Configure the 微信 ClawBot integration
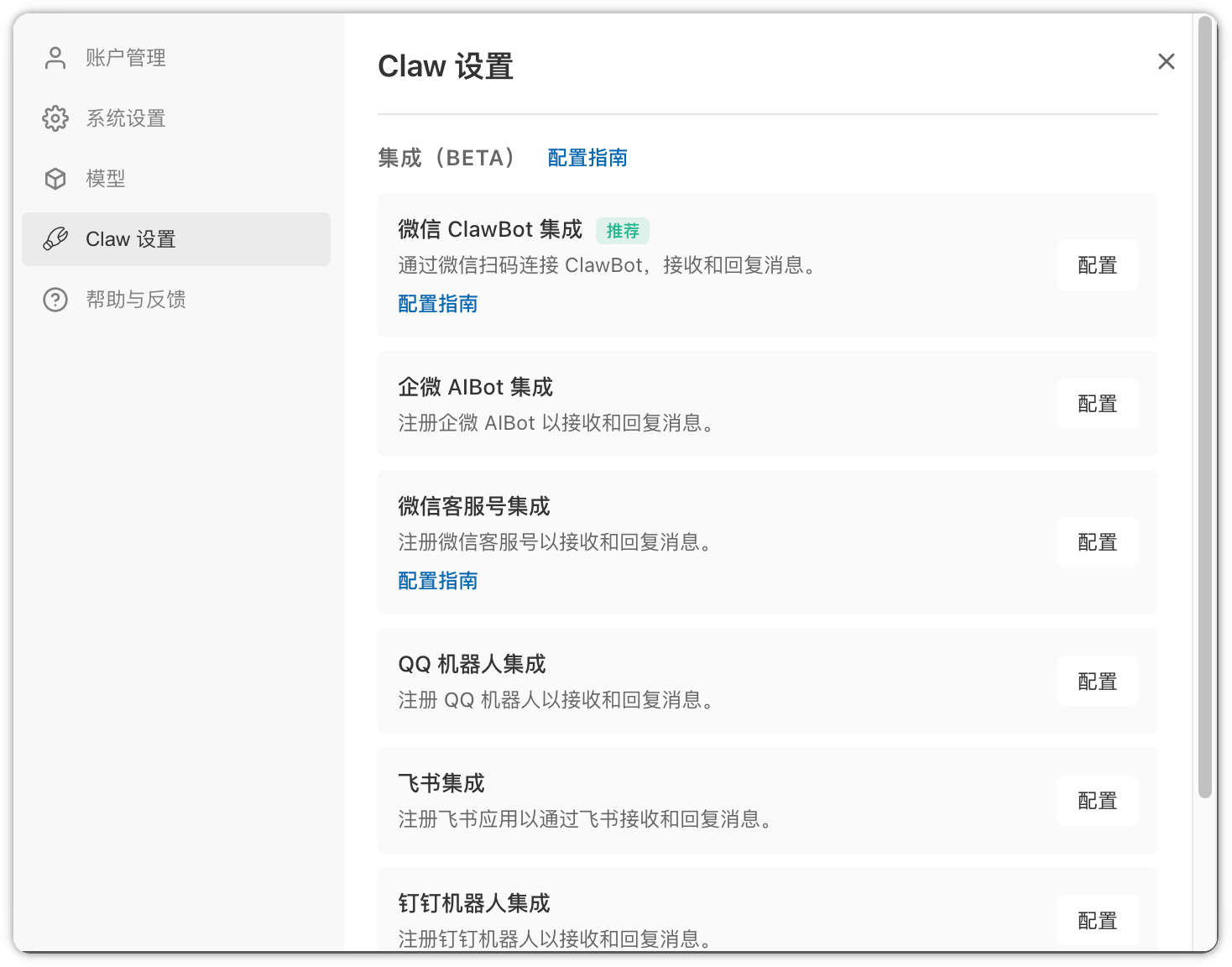 pos(1097,265)
